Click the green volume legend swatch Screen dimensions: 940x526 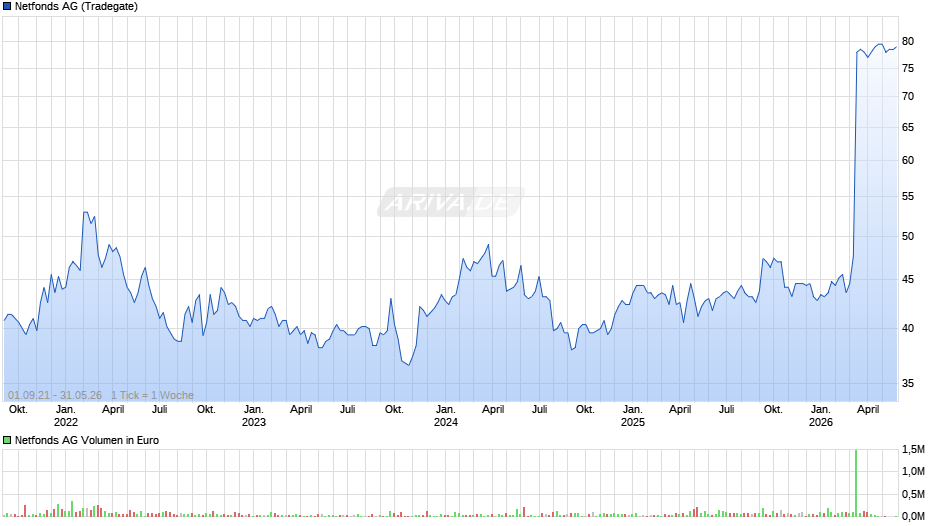click(x=7, y=440)
